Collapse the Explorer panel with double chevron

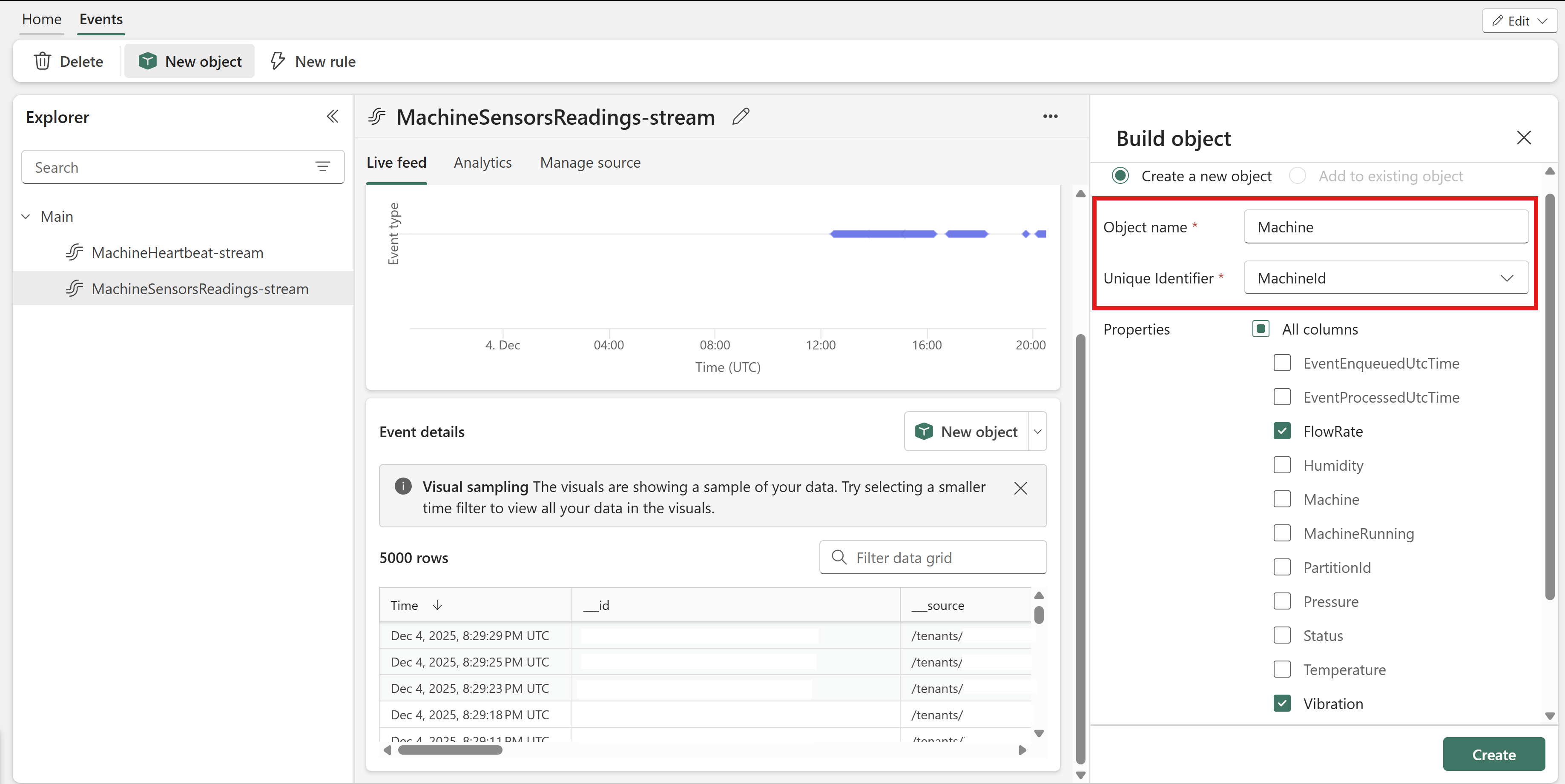(332, 117)
